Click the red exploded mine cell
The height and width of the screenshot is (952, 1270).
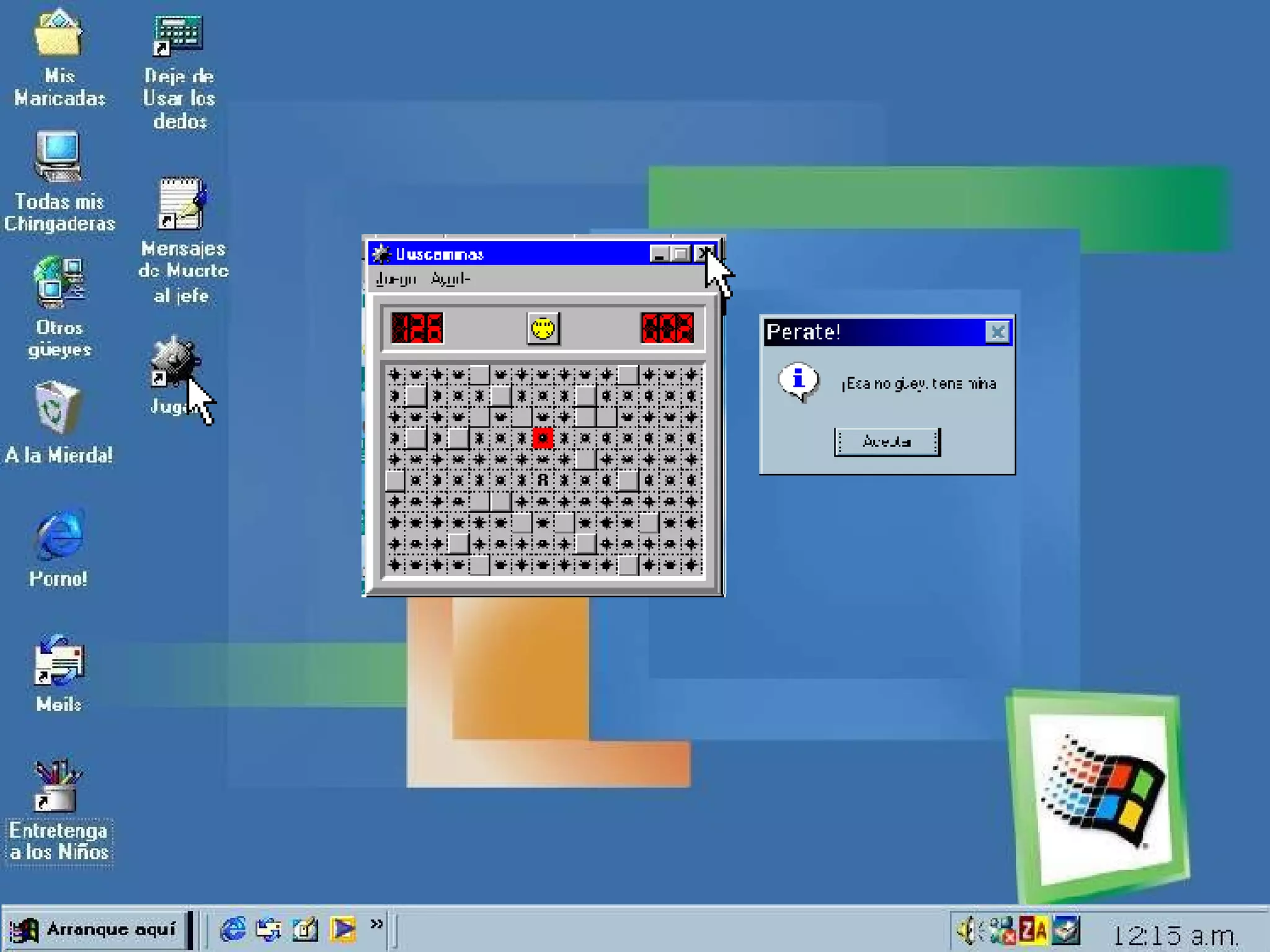point(543,438)
